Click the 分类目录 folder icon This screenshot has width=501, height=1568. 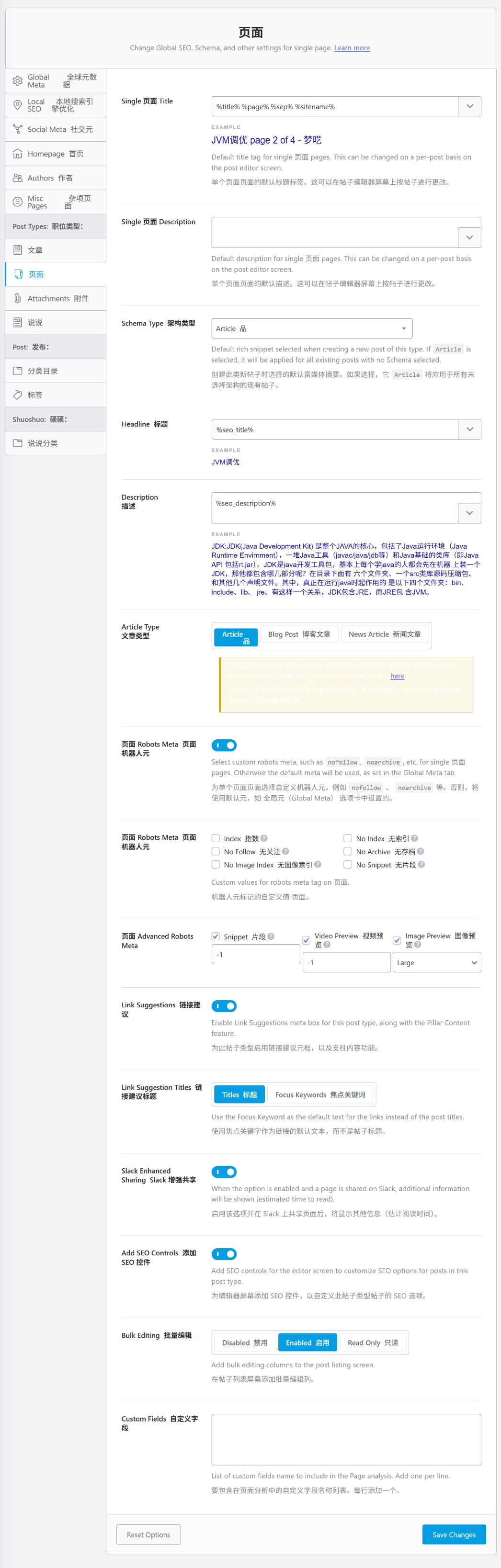18,371
